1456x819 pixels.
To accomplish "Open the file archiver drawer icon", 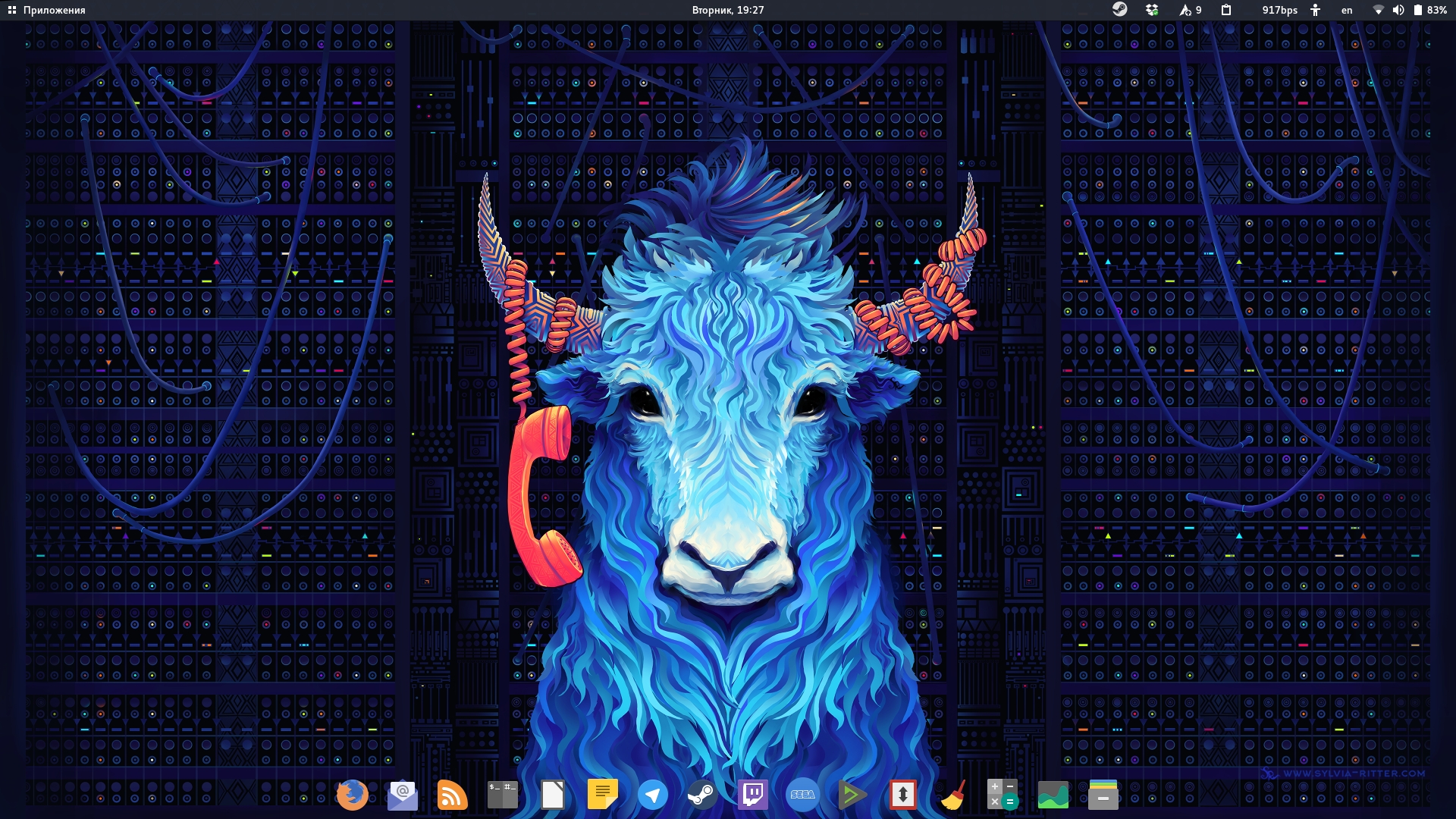I will point(1103,795).
